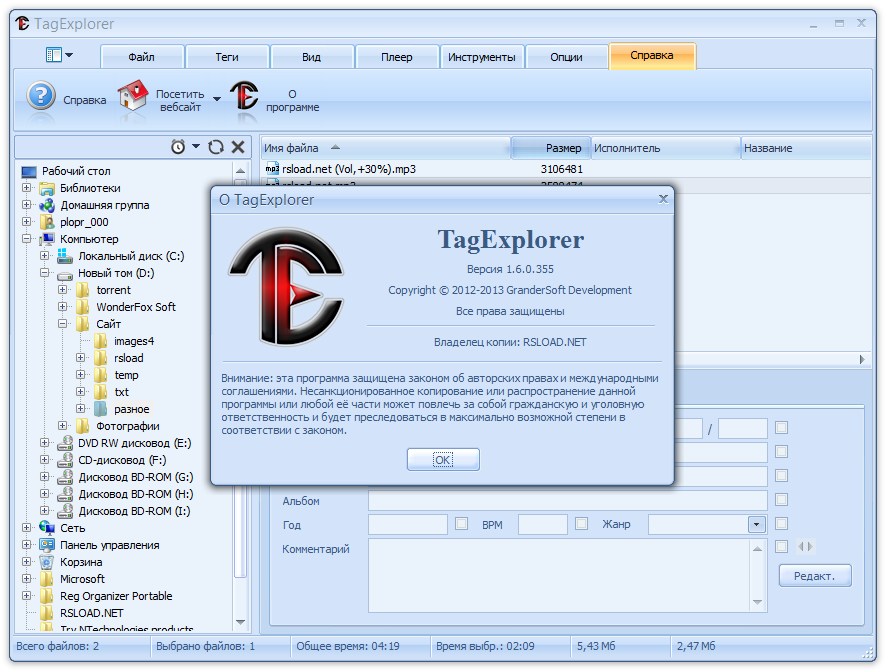Click OK in the О TagExplorer dialog
This screenshot has height=671, width=886.
[443, 459]
